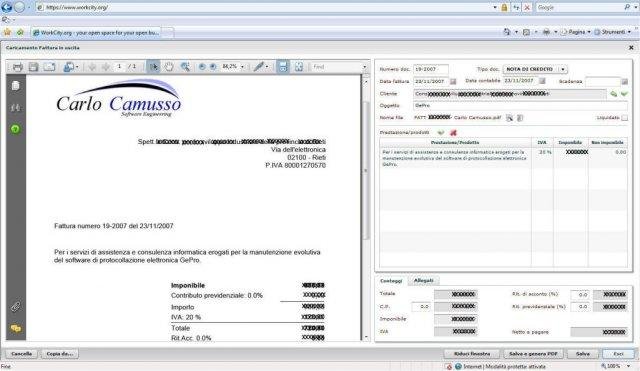640x371 pixels.
Task: Click the Numero doc input field
Action: pos(431,69)
